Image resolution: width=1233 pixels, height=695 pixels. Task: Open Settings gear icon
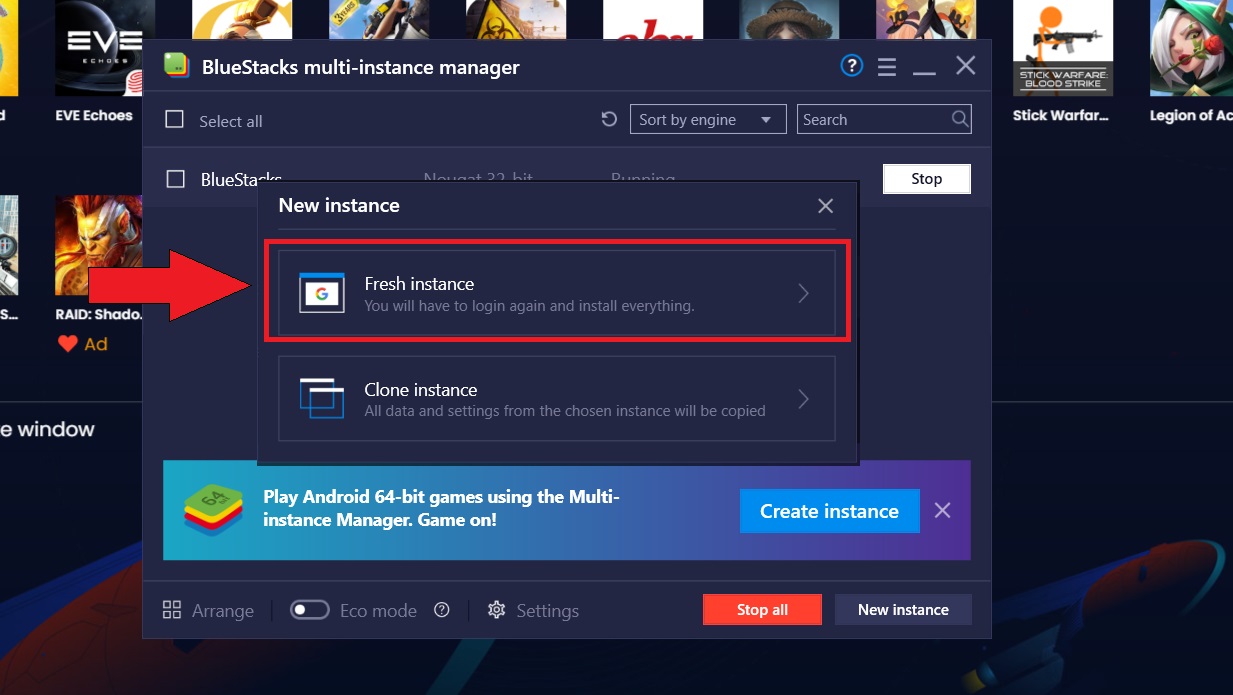point(496,610)
